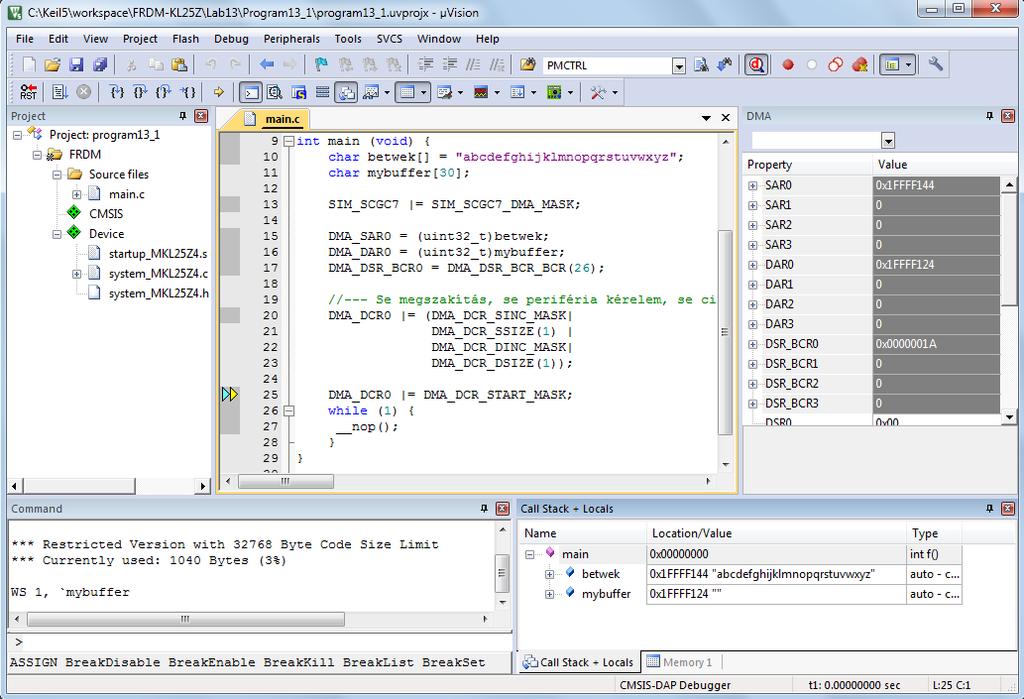
Task: Click the Save All icon
Action: [100, 65]
